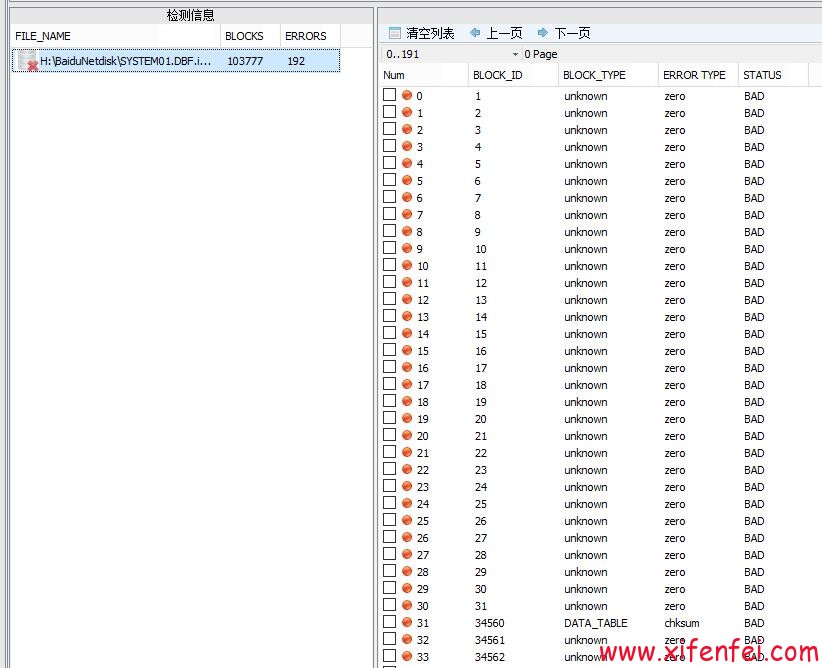
Task: Click the next page arrow icon
Action: pyautogui.click(x=543, y=33)
